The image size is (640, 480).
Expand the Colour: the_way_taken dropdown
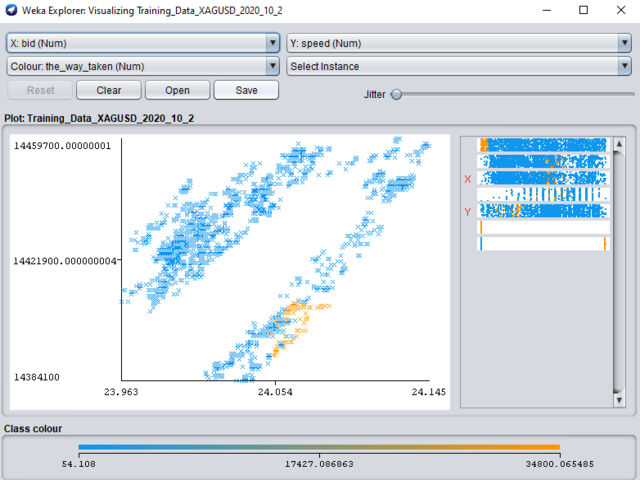click(142, 66)
